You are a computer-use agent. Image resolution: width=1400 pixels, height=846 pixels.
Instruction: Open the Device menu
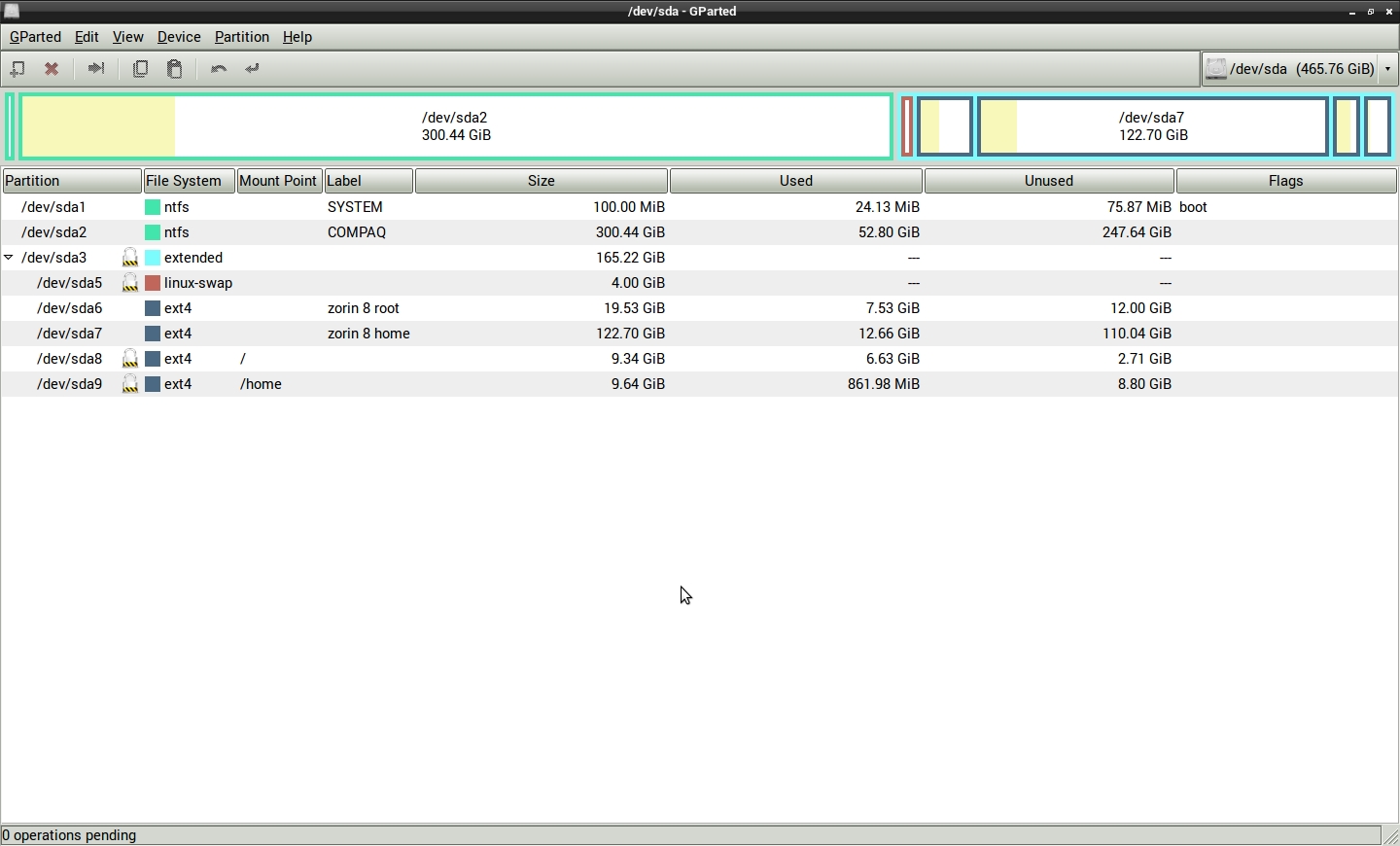[179, 37]
